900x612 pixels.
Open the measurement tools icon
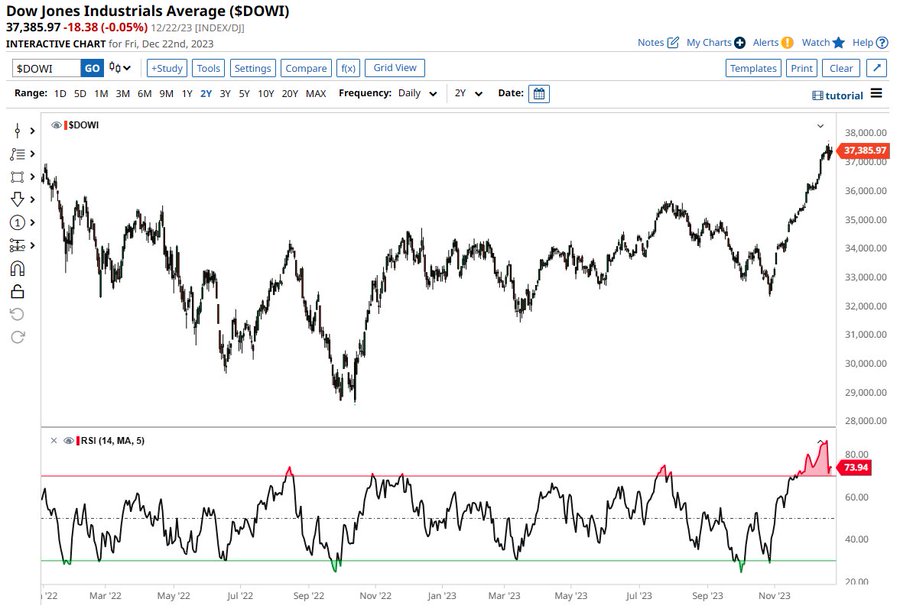[x=17, y=246]
